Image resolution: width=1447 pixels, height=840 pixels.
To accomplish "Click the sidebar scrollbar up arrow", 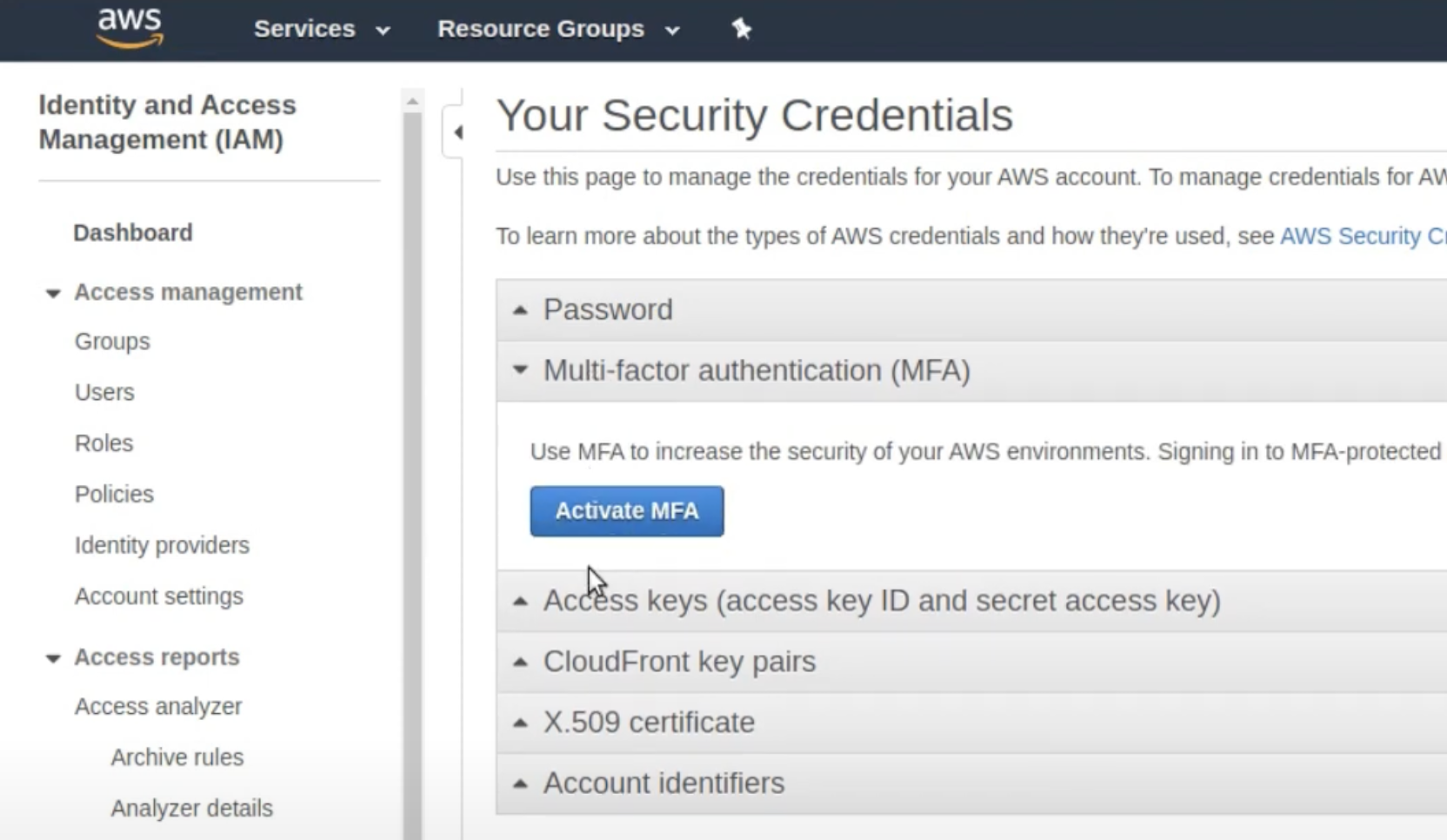I will click(412, 102).
